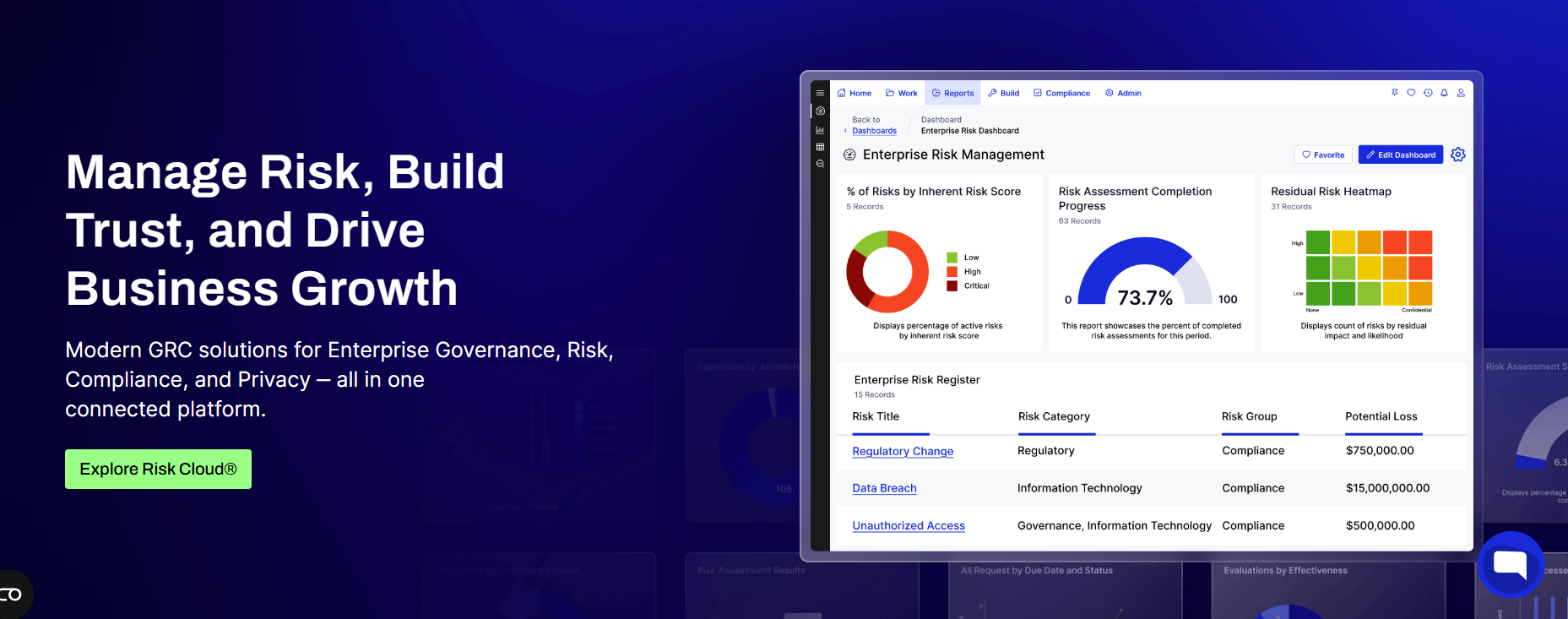This screenshot has width=1568, height=619.
Task: Sort by the Potential Loss column header
Action: (1381, 416)
